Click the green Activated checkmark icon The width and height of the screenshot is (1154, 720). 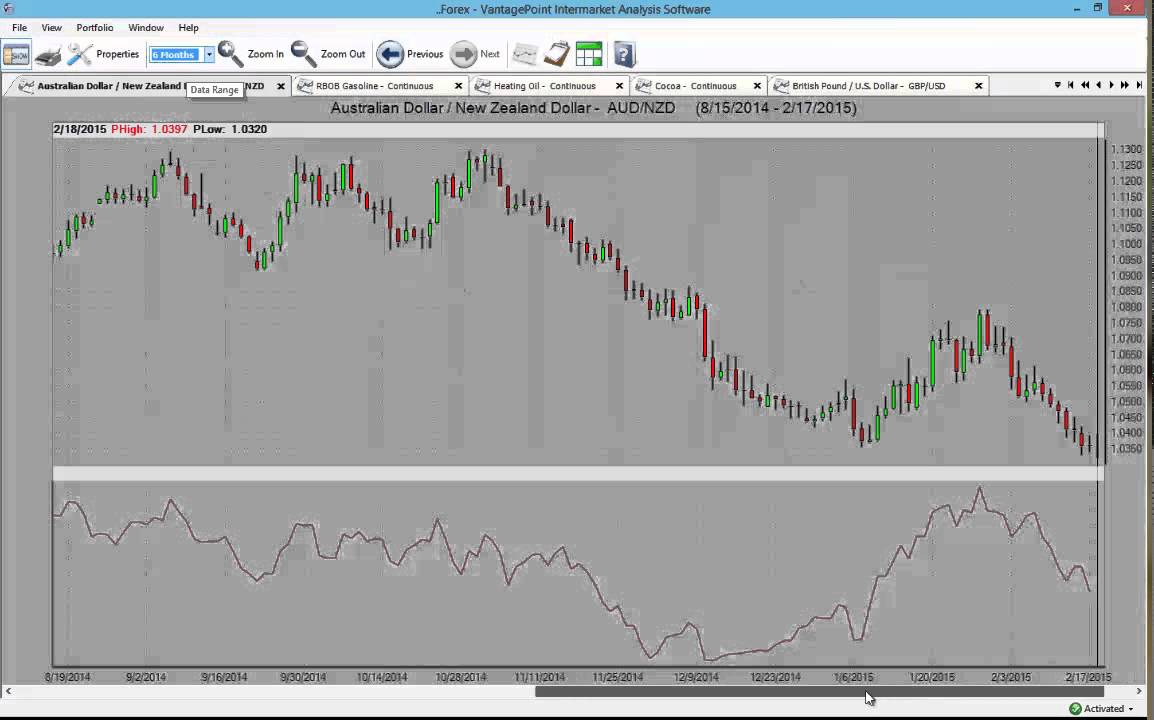pyautogui.click(x=1075, y=709)
